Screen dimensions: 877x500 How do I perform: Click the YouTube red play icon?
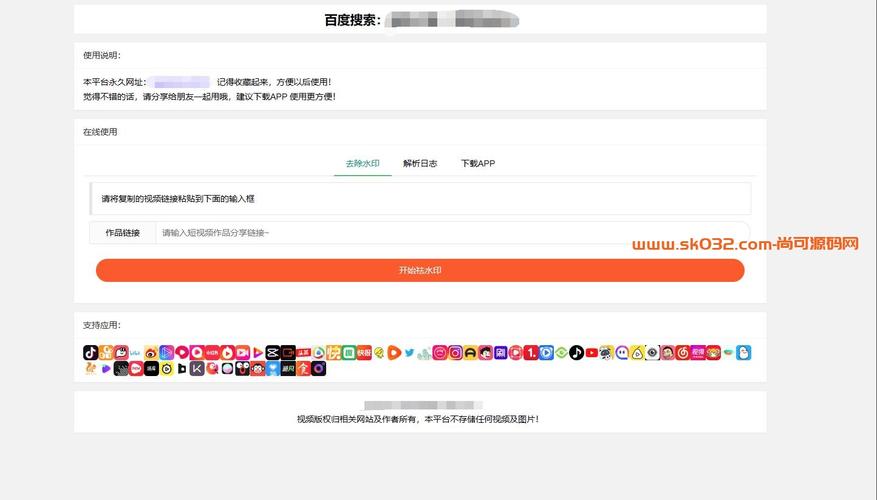592,352
